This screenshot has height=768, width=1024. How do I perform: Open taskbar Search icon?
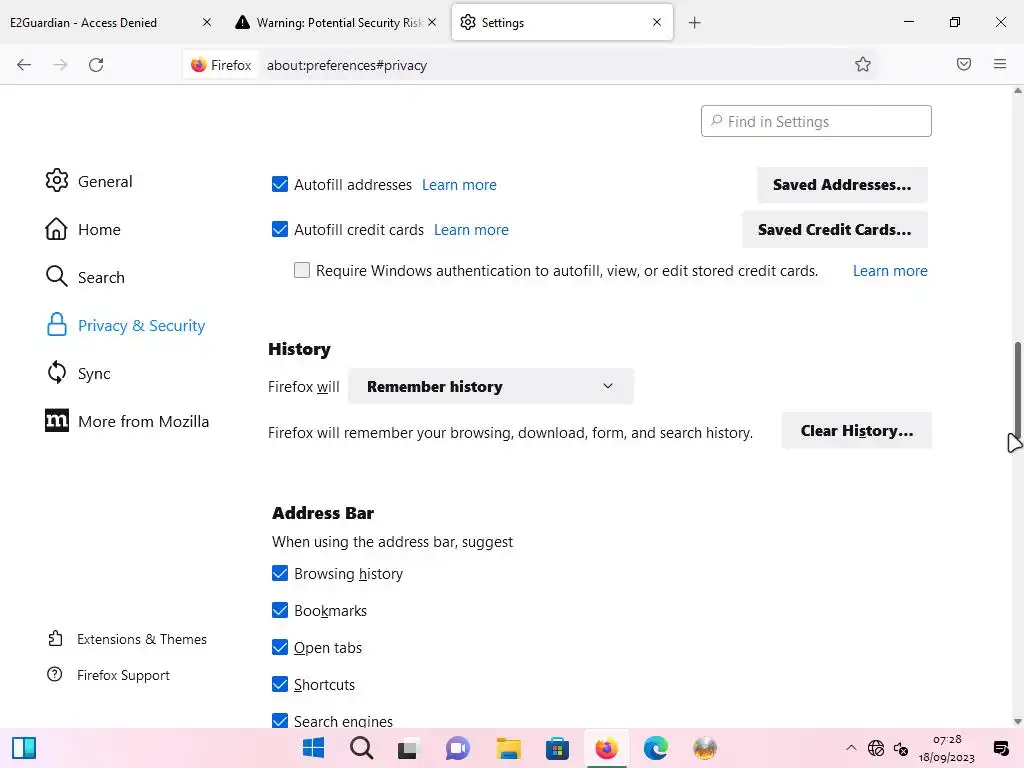(x=361, y=748)
